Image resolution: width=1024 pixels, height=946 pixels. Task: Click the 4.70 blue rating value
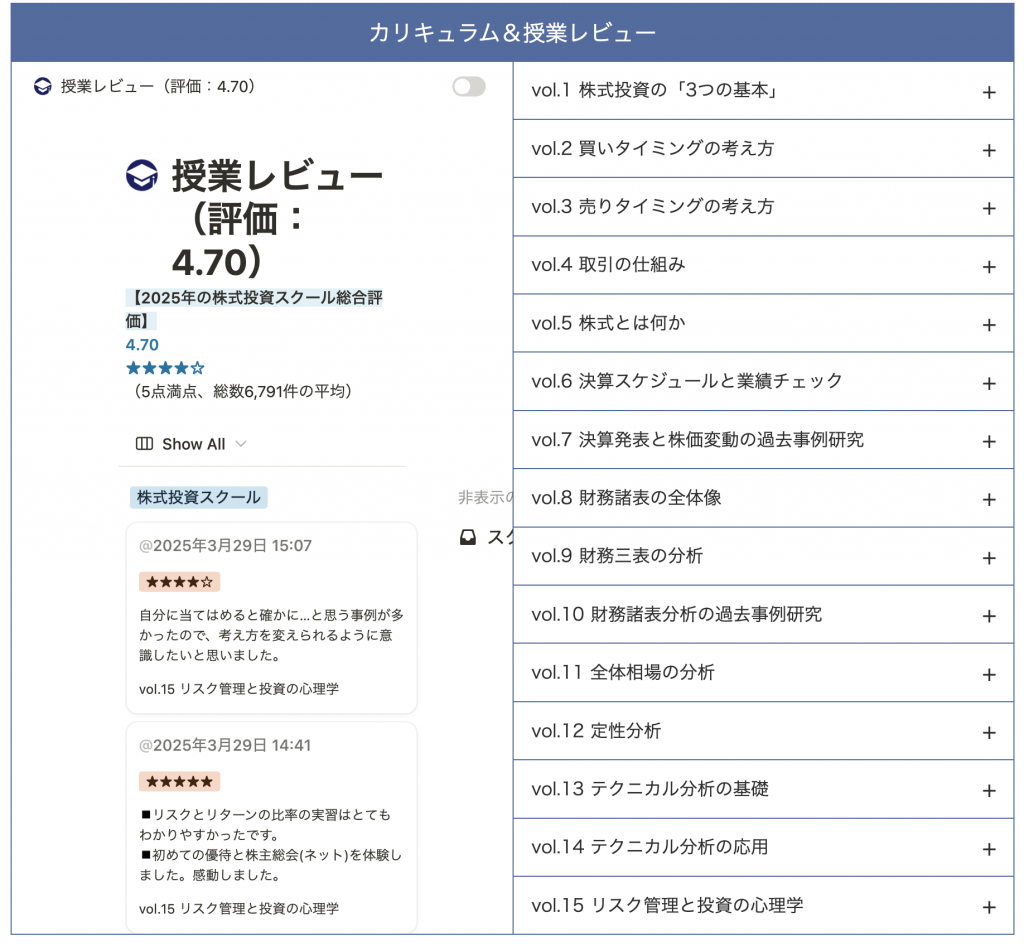coord(142,345)
